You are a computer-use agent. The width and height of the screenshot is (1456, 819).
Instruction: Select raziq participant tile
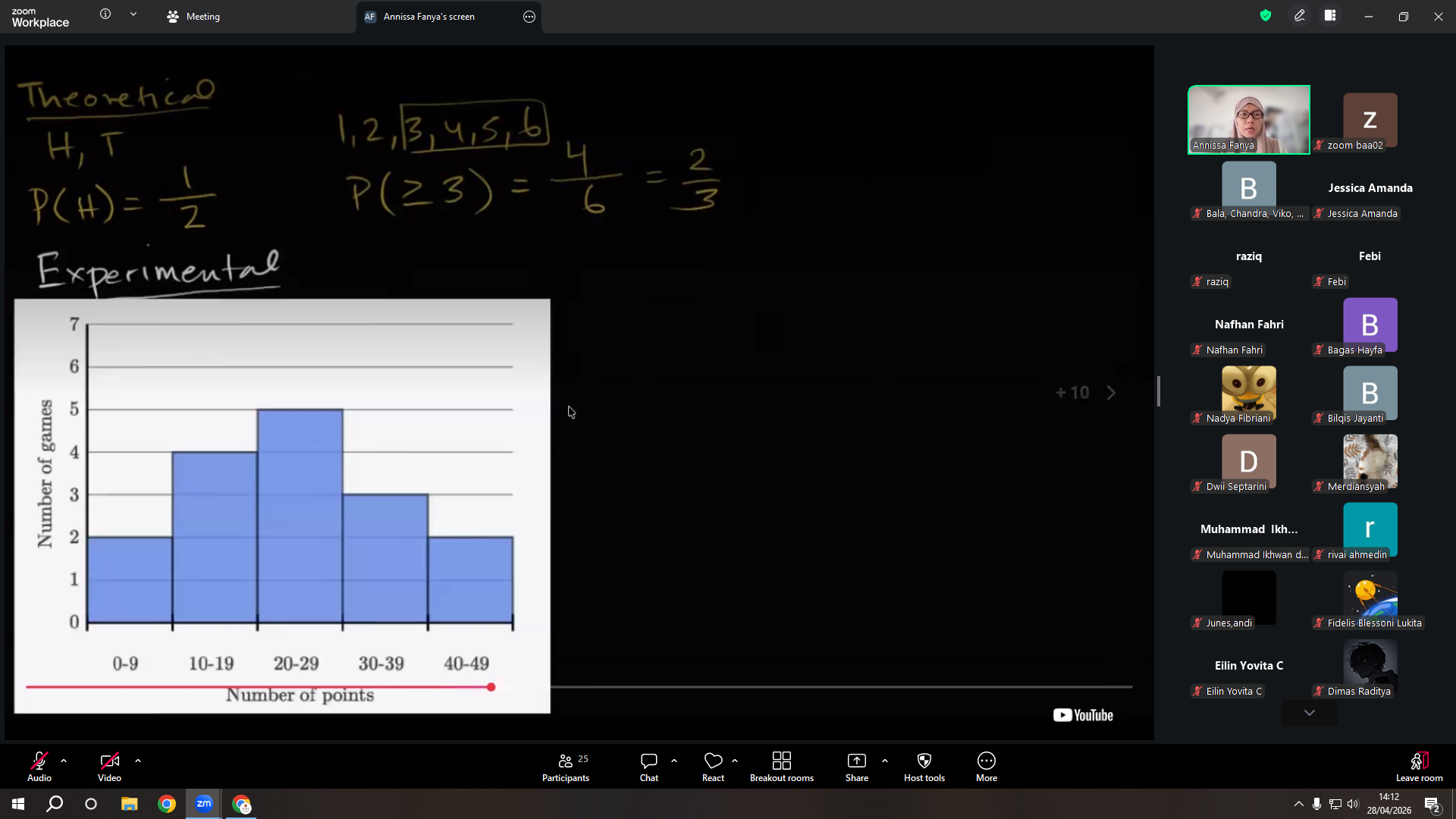[x=1249, y=256]
